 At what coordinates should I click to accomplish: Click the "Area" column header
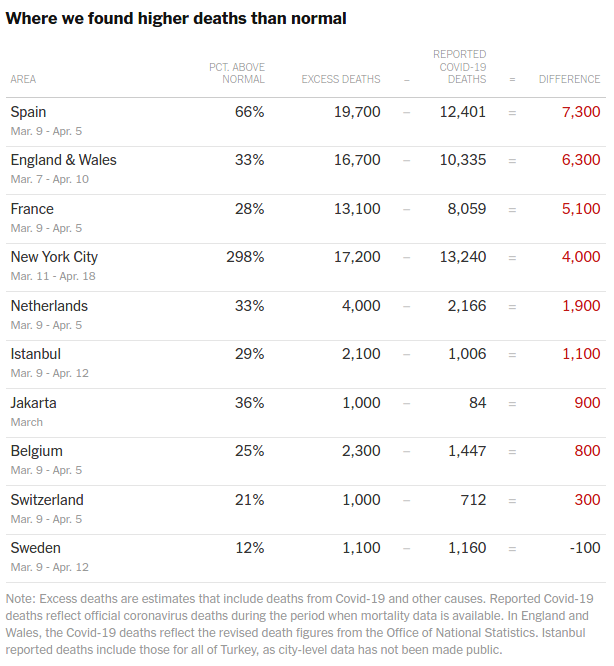tap(23, 80)
